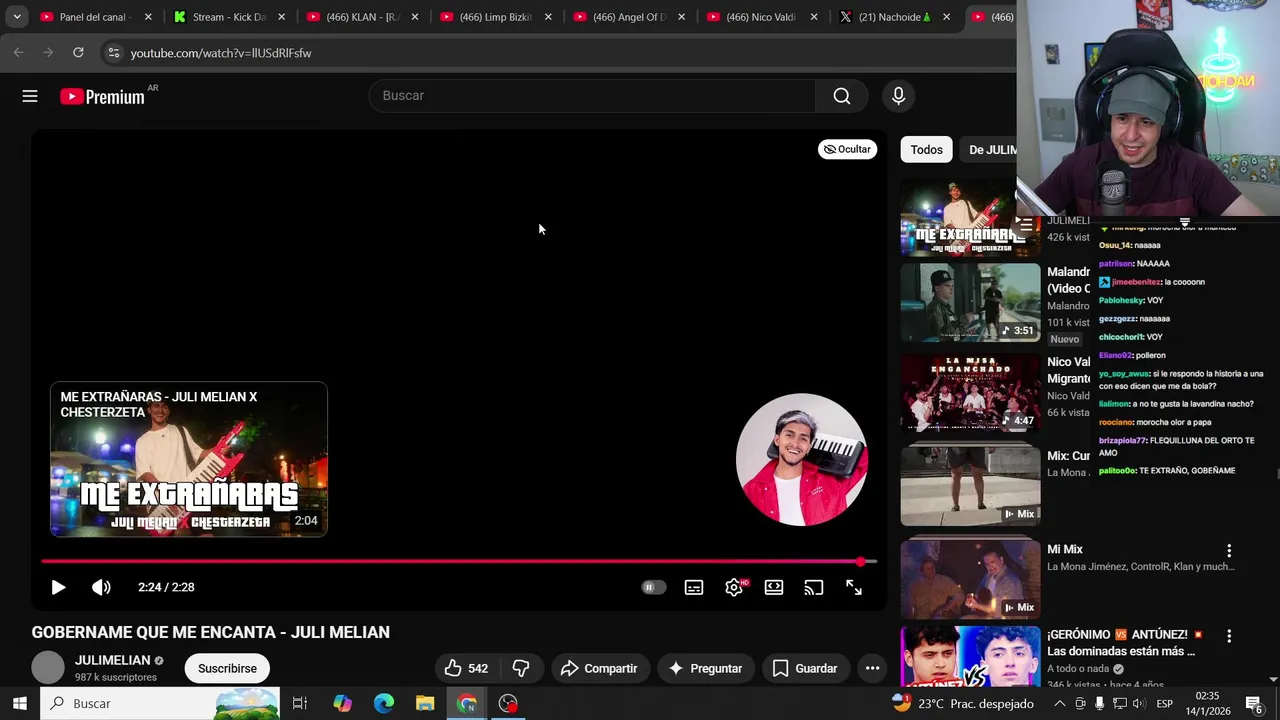Click the magnifier search button
Image resolution: width=1280 pixels, height=720 pixels.
[x=842, y=96]
